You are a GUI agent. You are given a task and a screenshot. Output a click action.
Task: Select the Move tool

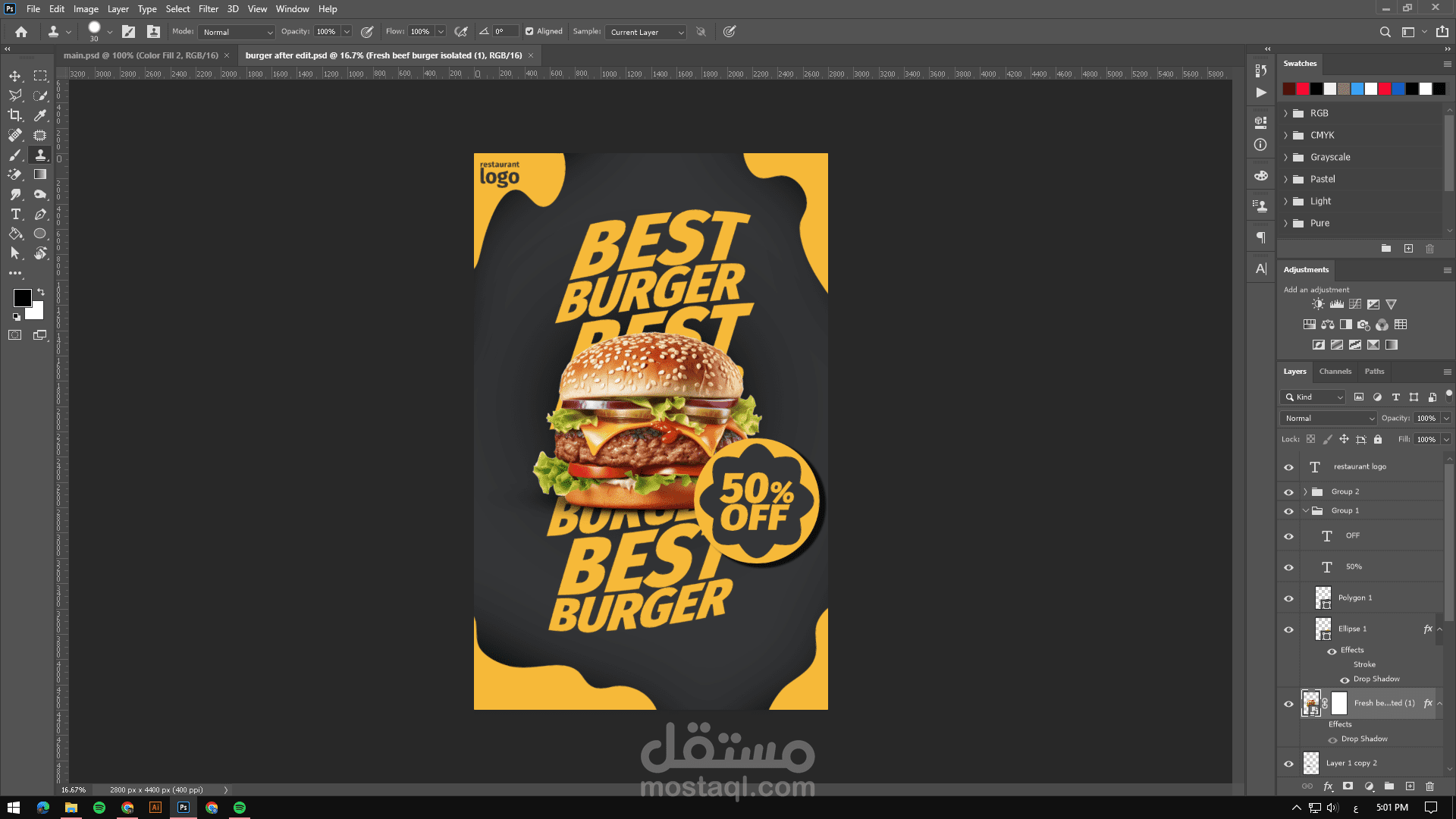coord(14,76)
